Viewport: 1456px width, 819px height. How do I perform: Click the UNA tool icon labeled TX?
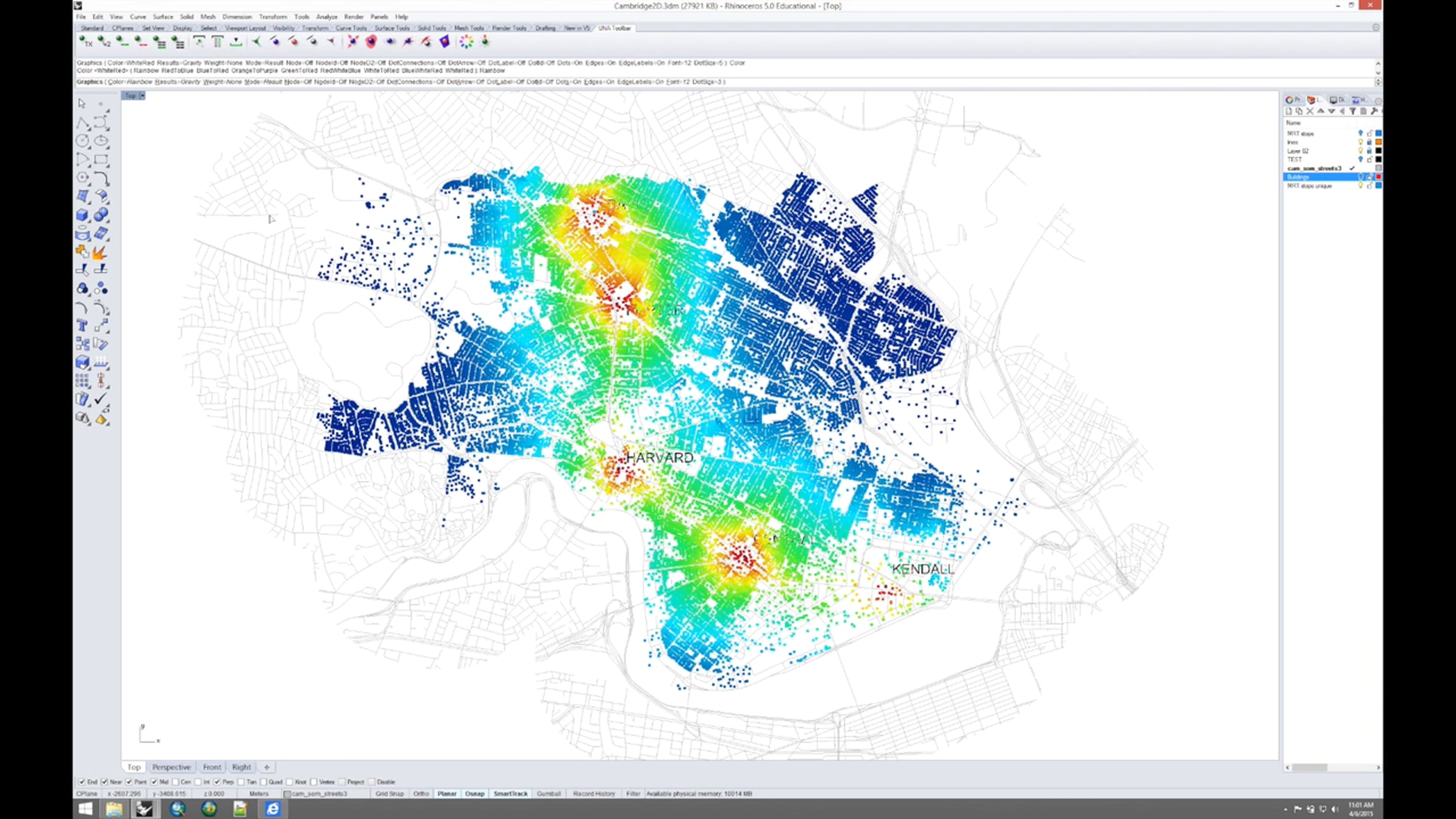[x=86, y=42]
